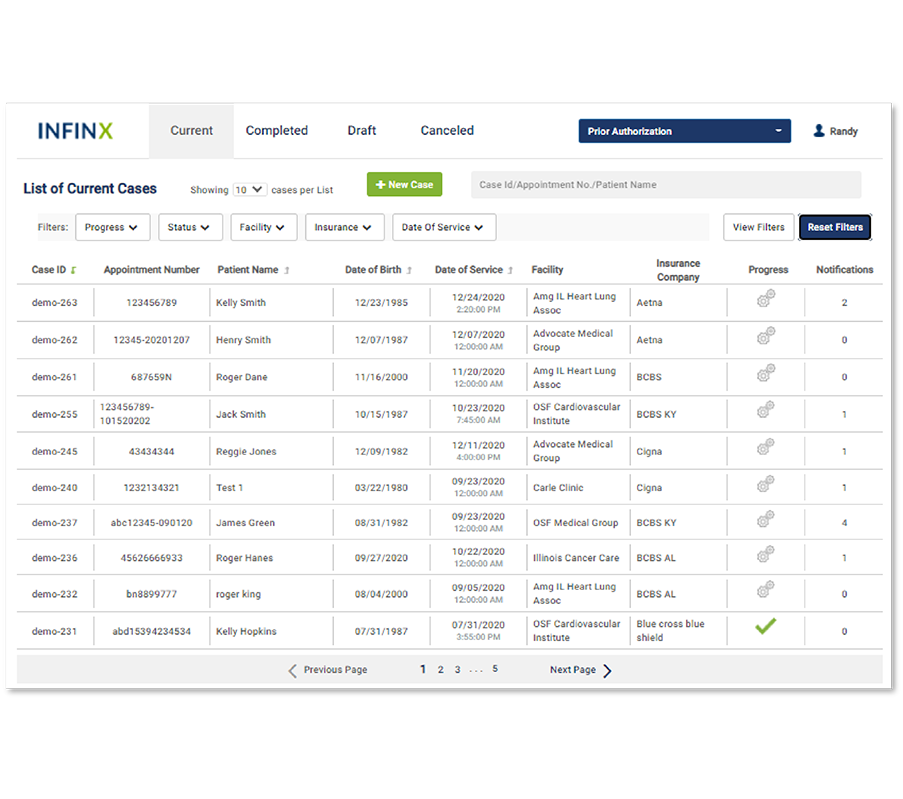Sort by Date of Birth arrow icon
Image resolution: width=903 pixels, height=799 pixels.
pyautogui.click(x=409, y=270)
